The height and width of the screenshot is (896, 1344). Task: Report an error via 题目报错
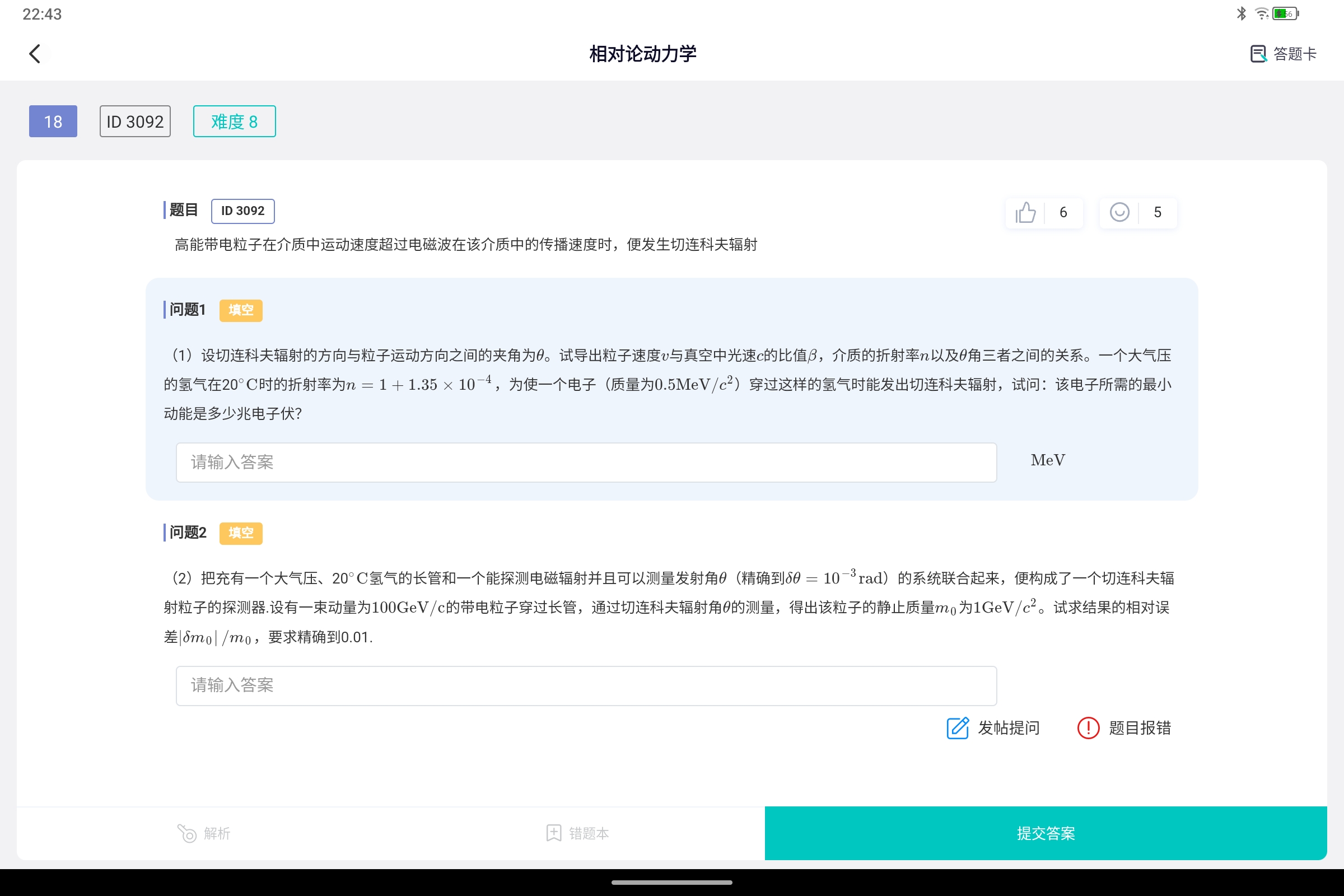[x=1123, y=728]
